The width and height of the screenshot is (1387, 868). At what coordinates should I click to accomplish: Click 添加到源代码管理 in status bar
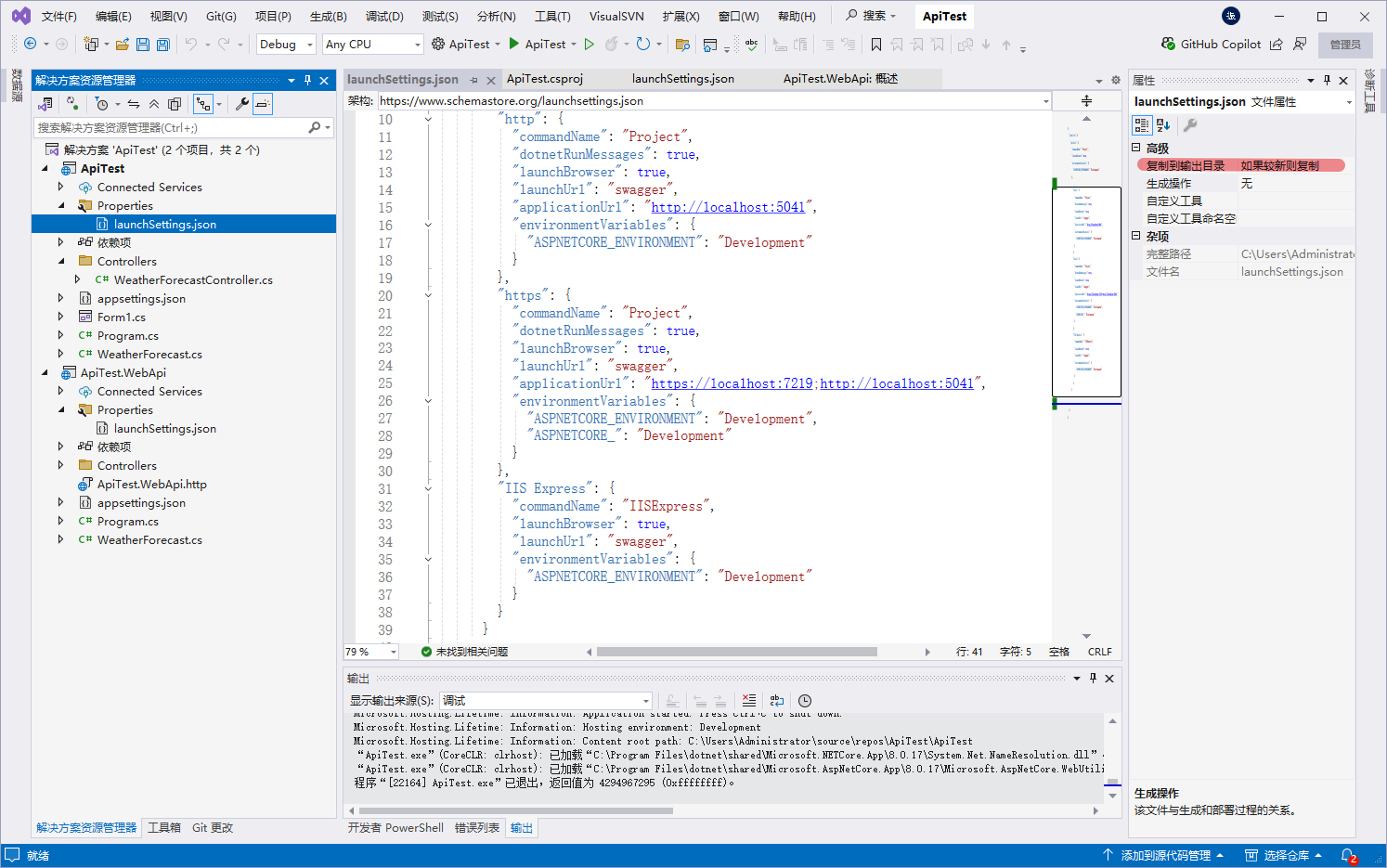tap(1164, 856)
